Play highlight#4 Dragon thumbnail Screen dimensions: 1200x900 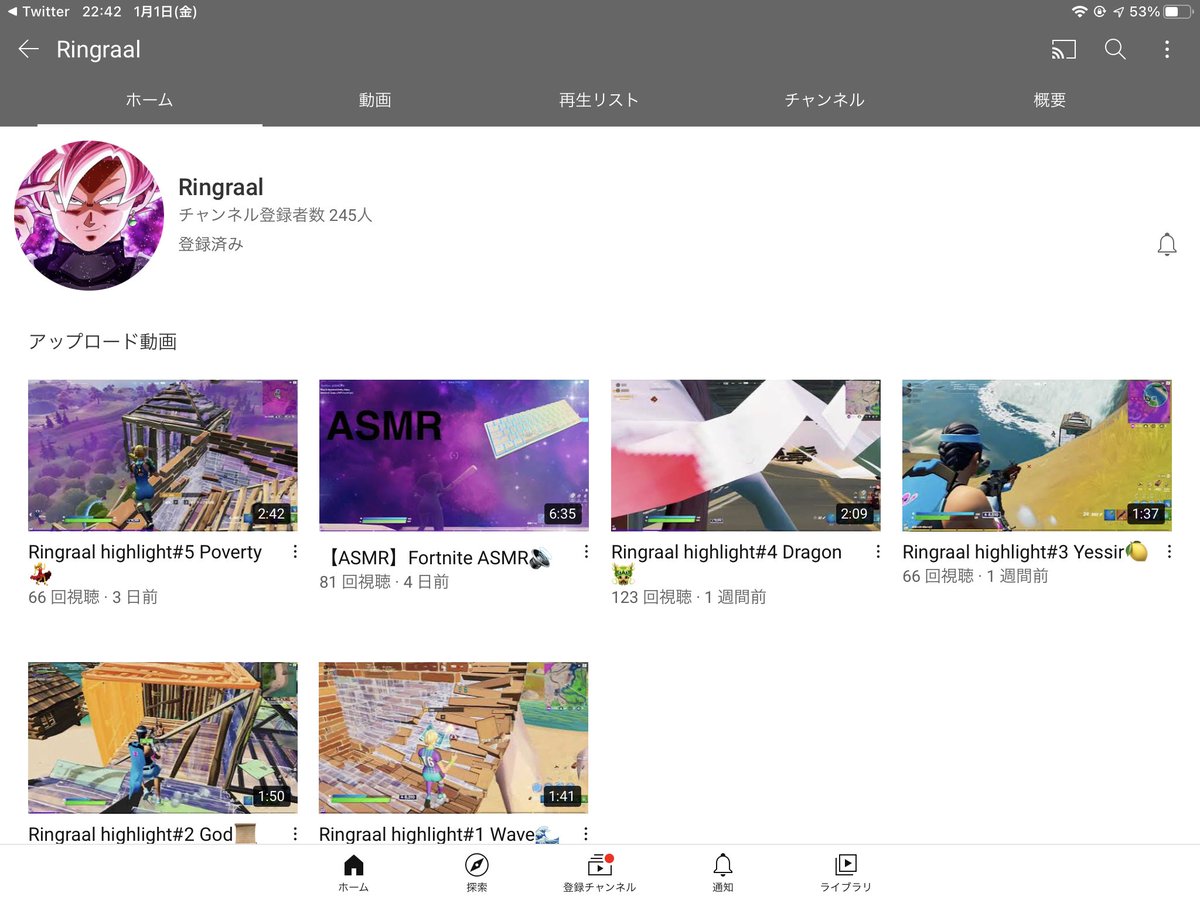[746, 455]
